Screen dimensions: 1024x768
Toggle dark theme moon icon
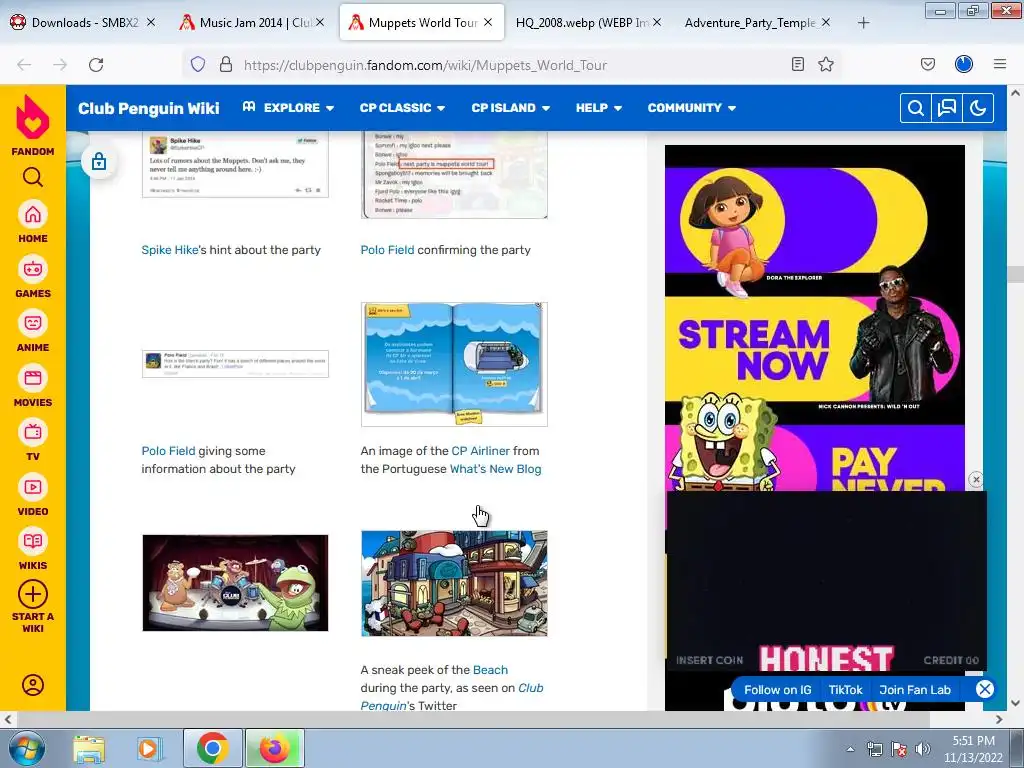(x=978, y=108)
